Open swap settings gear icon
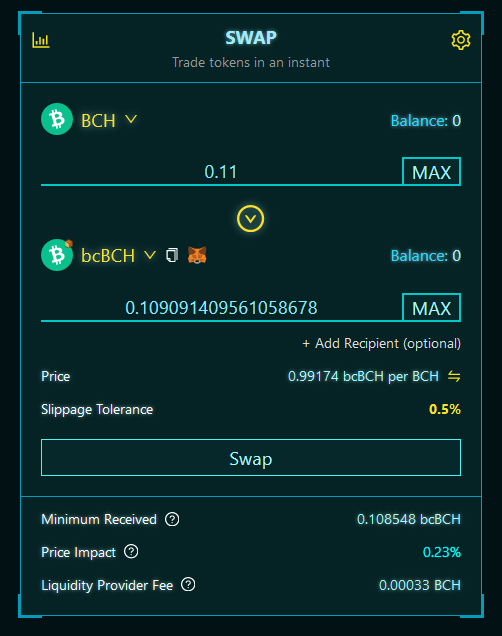The image size is (502, 636). (x=461, y=40)
